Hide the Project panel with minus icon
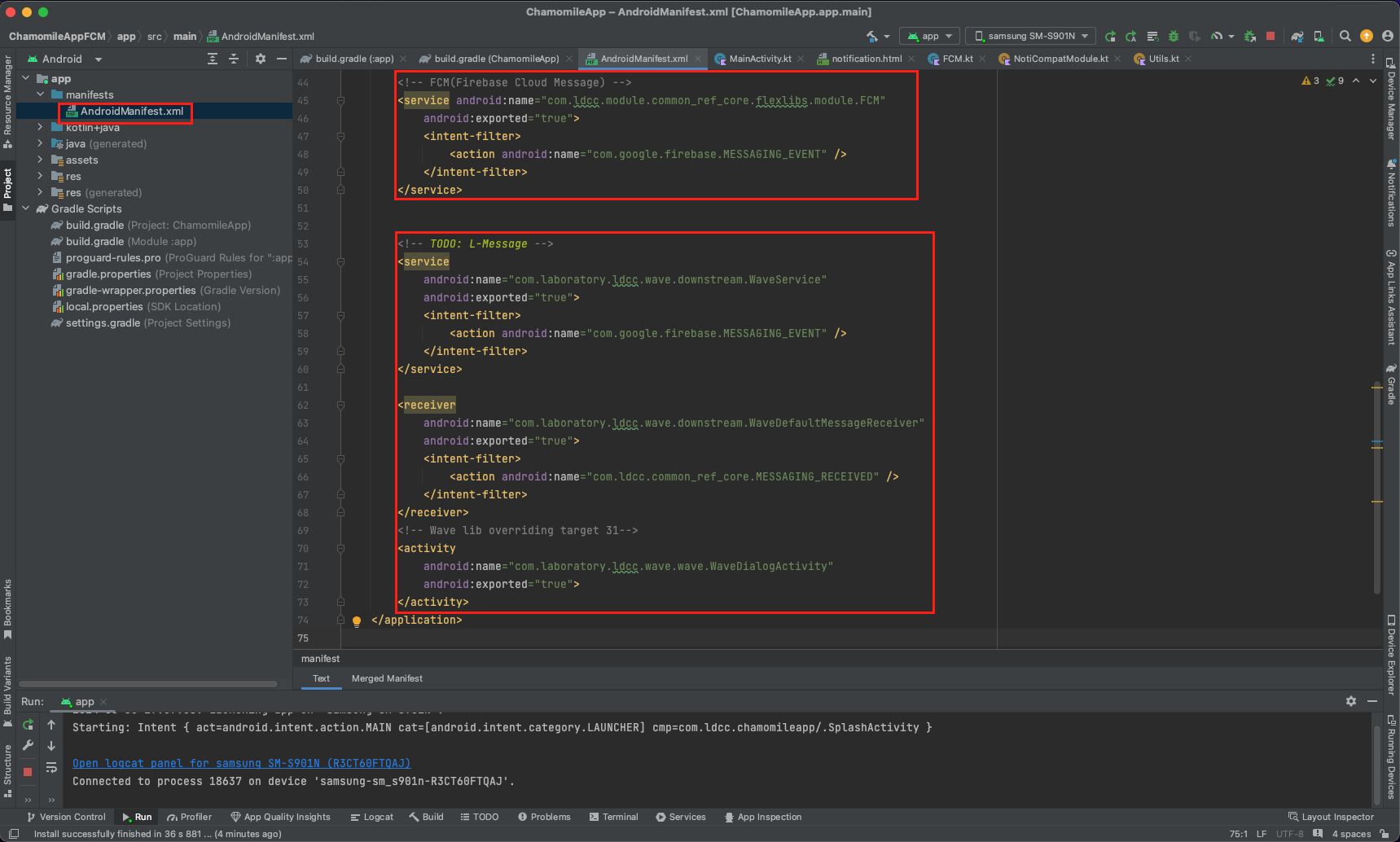1400x842 pixels. (x=282, y=59)
